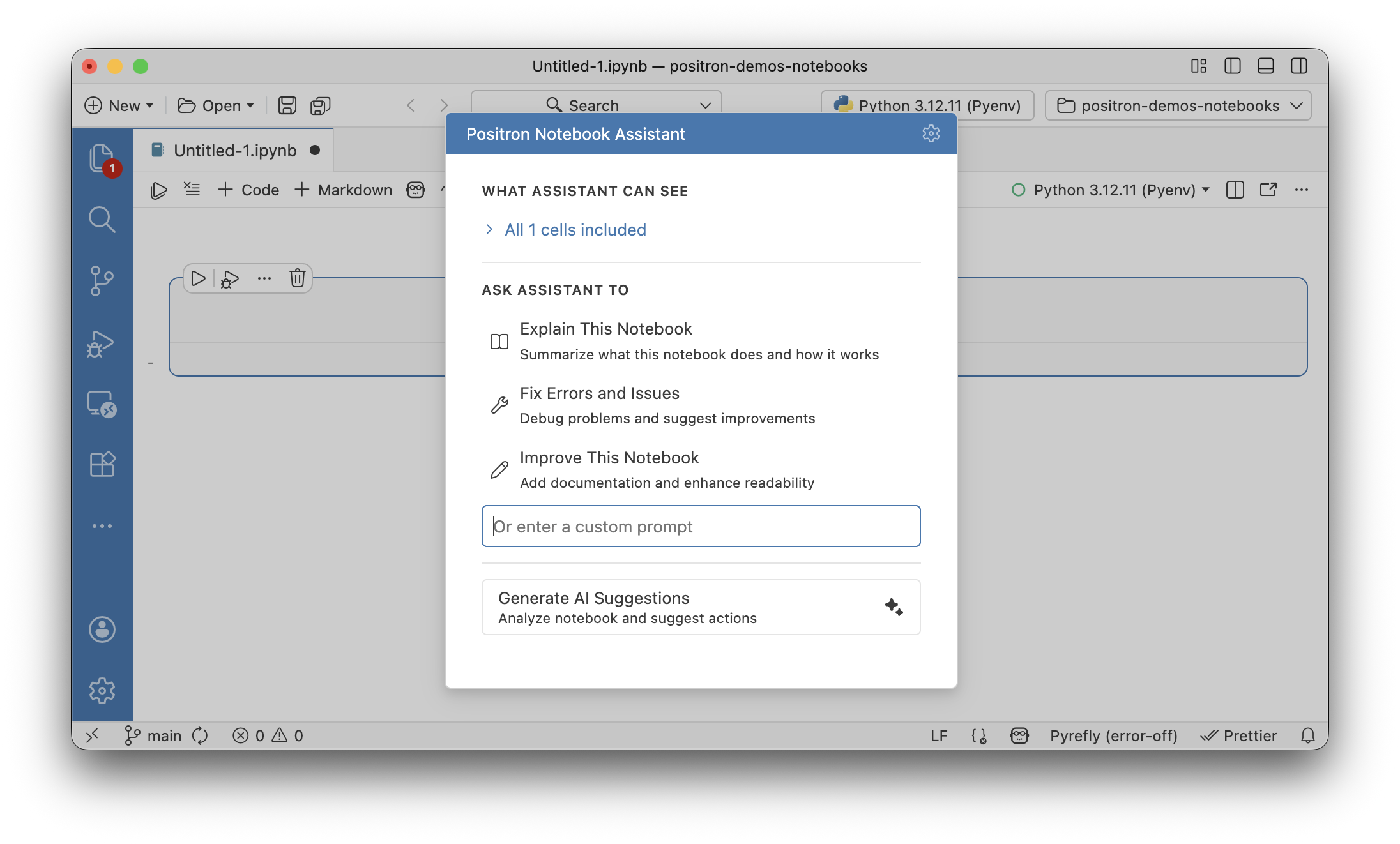Screen dimensions: 1400x844
Task: Open the Search icon in the sidebar
Action: (x=102, y=220)
